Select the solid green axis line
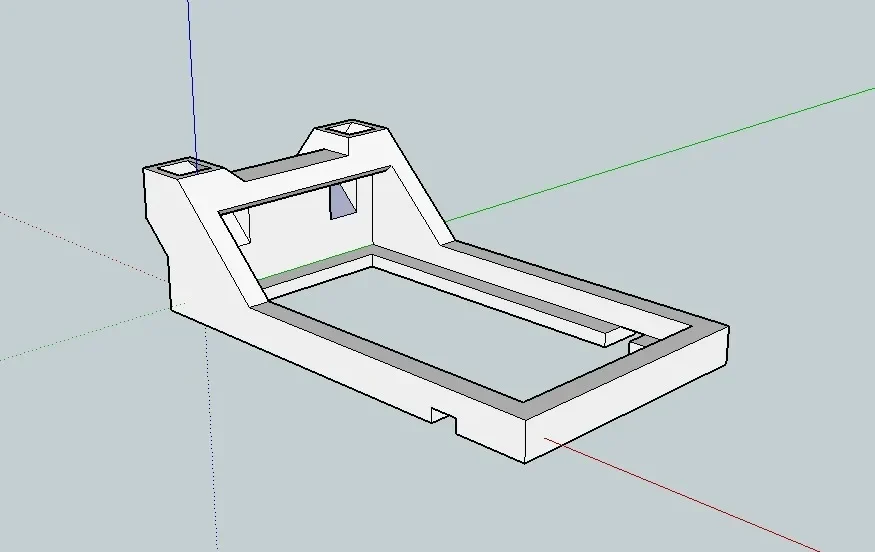 point(658,153)
